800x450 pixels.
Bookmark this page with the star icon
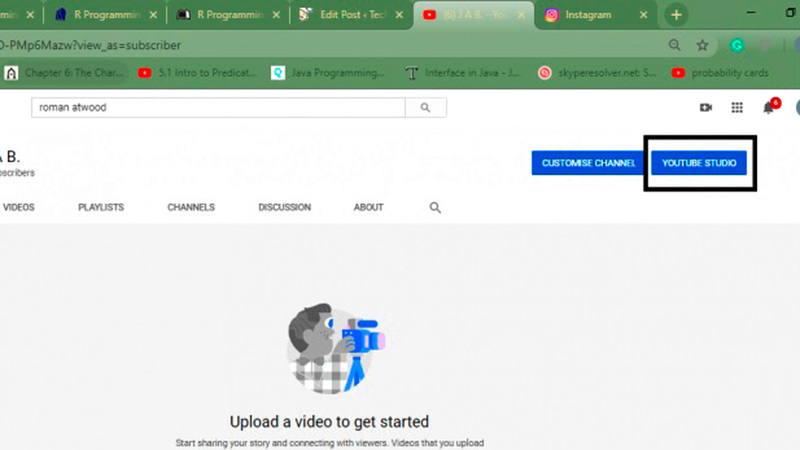tap(703, 45)
